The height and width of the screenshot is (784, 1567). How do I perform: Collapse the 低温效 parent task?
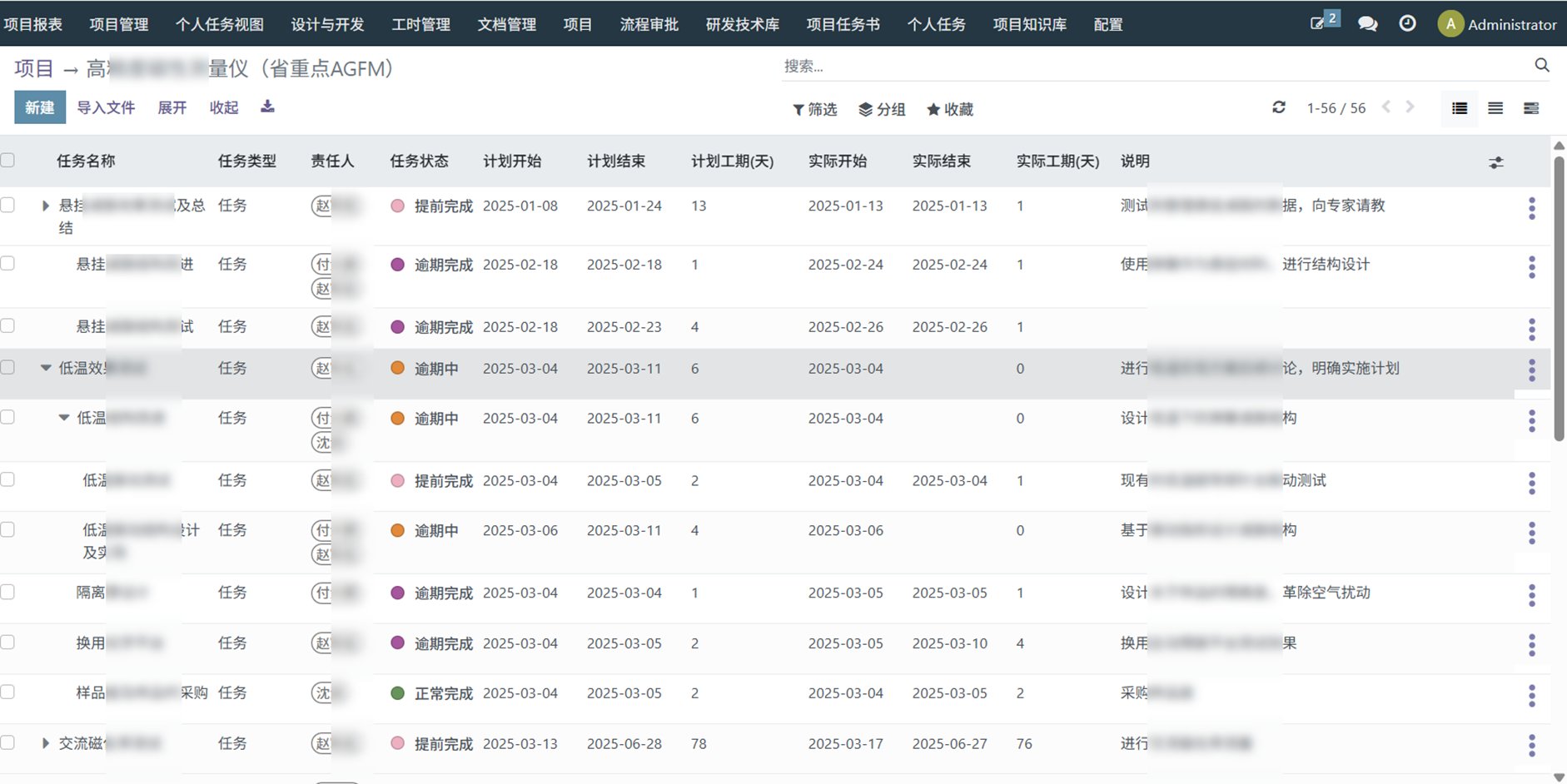tap(46, 368)
